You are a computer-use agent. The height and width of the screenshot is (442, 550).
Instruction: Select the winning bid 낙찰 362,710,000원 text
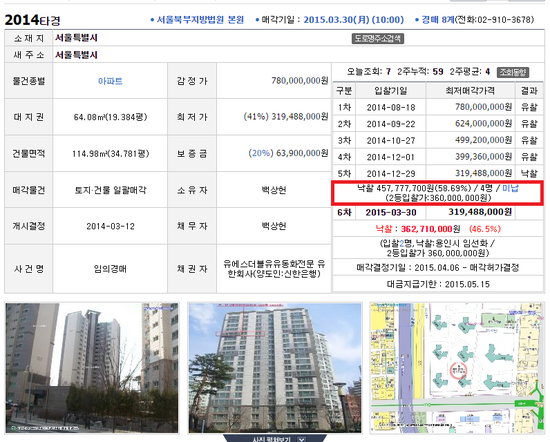coord(417,229)
